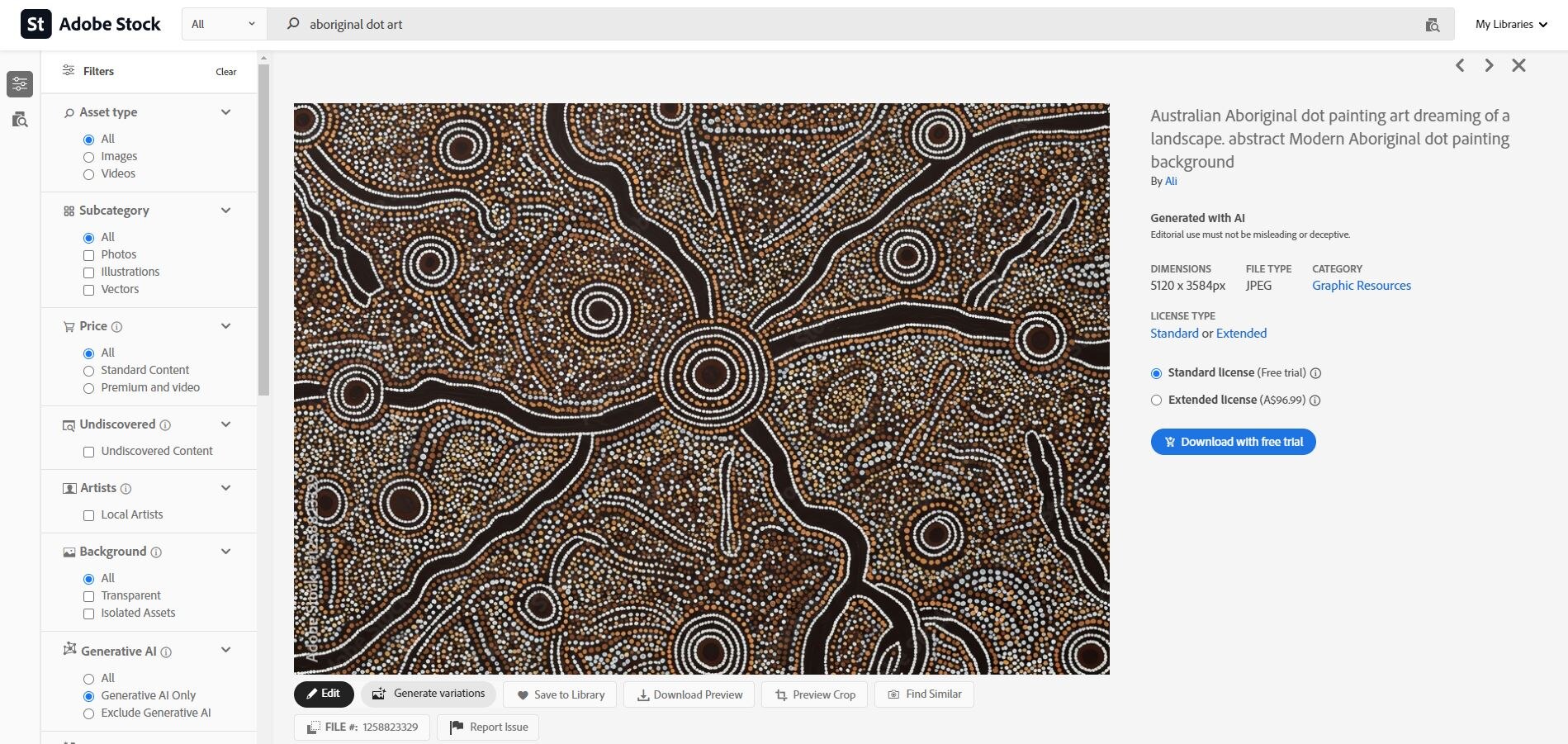Collapse the Asset type filter section
The image size is (1568, 744).
tap(225, 111)
